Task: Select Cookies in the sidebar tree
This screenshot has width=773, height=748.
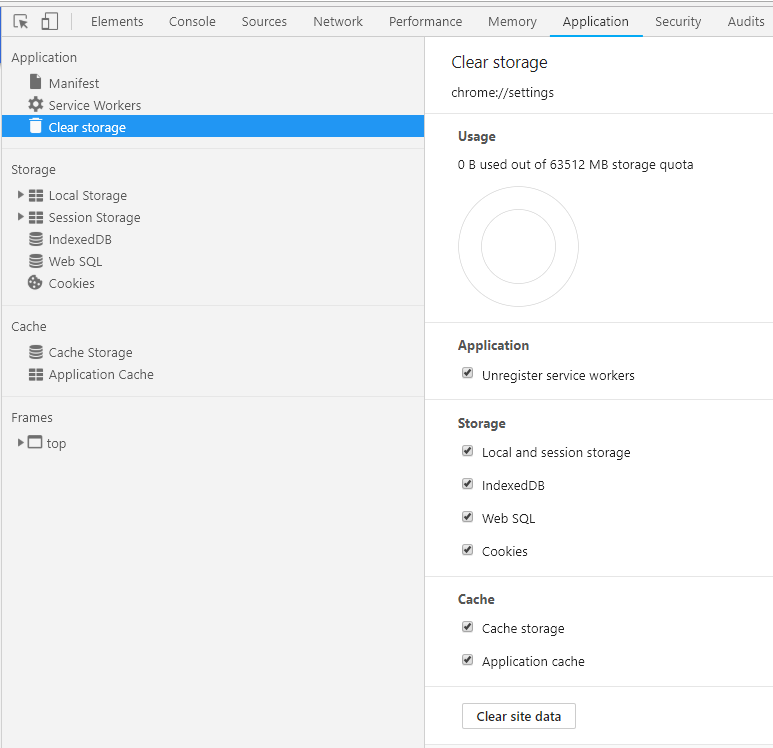Action: tap(71, 284)
